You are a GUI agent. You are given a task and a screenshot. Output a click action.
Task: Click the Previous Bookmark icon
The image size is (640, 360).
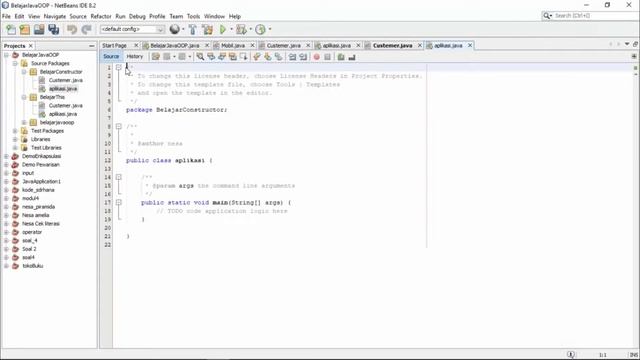[257, 57]
